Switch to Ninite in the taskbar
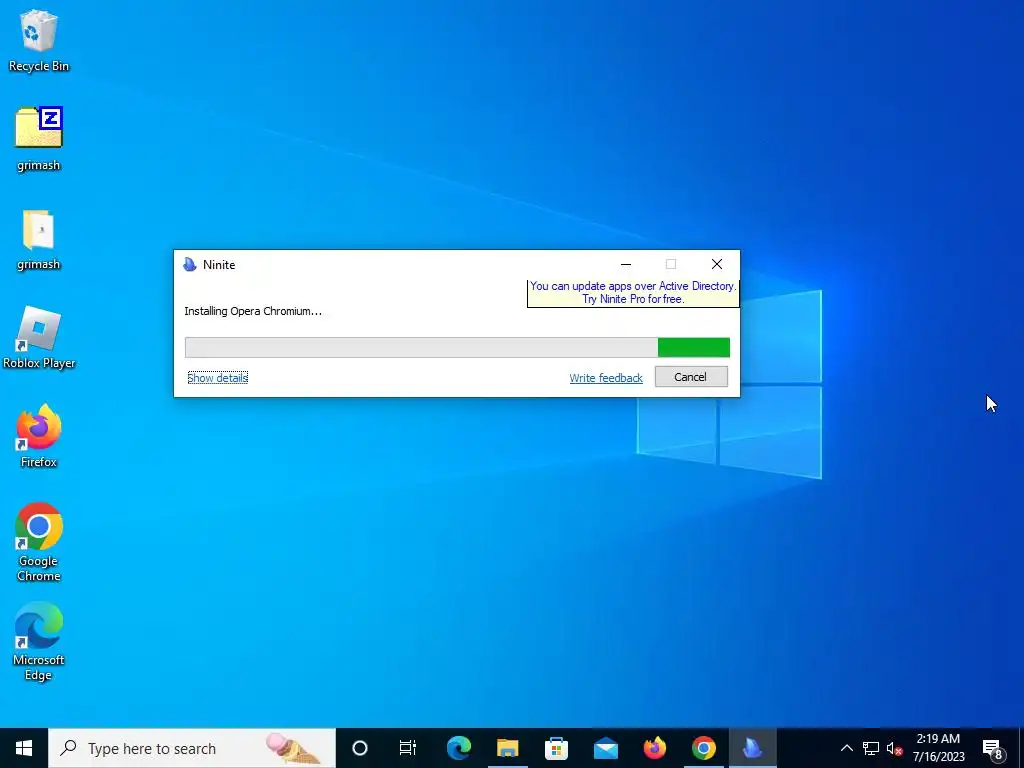Viewport: 1024px width, 768px height. [752, 748]
